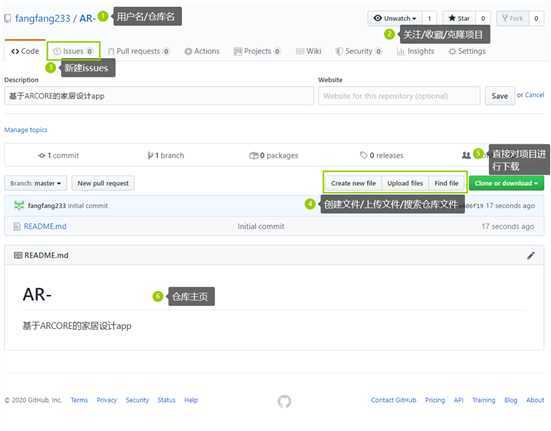Viewport: 551px width, 431px height.
Task: Open fangfang233 author link in commit row
Action: (47, 205)
